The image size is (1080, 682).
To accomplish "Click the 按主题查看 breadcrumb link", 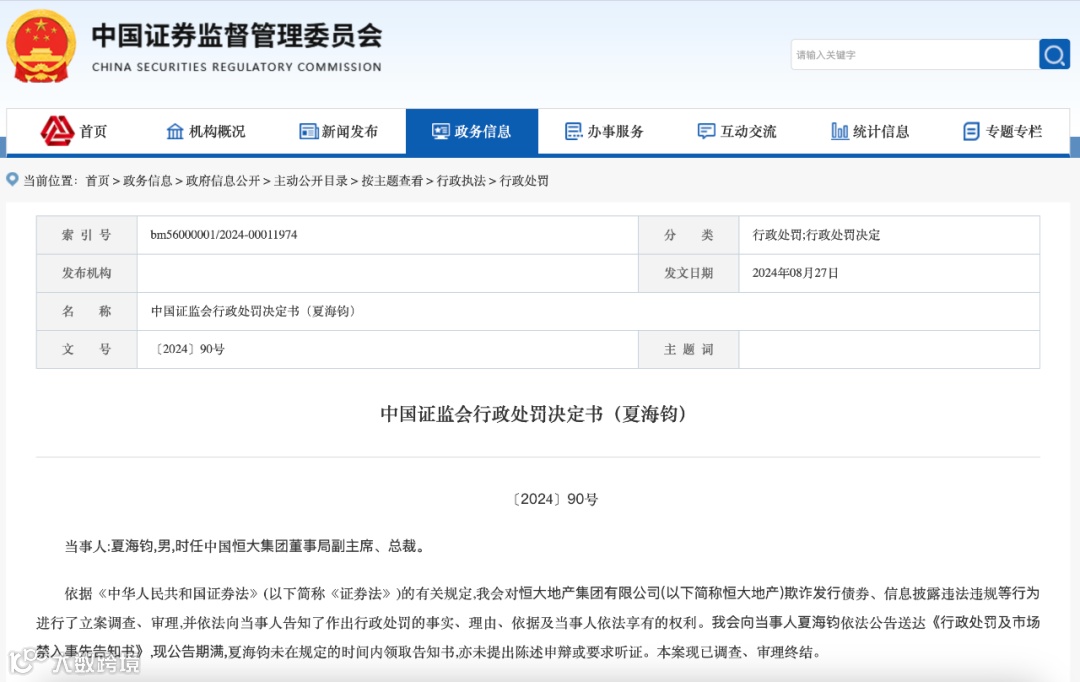I will tap(392, 180).
